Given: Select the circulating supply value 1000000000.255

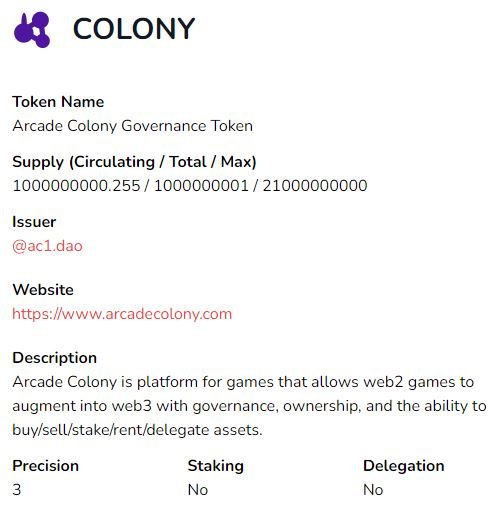Looking at the screenshot, I should pos(76,186).
